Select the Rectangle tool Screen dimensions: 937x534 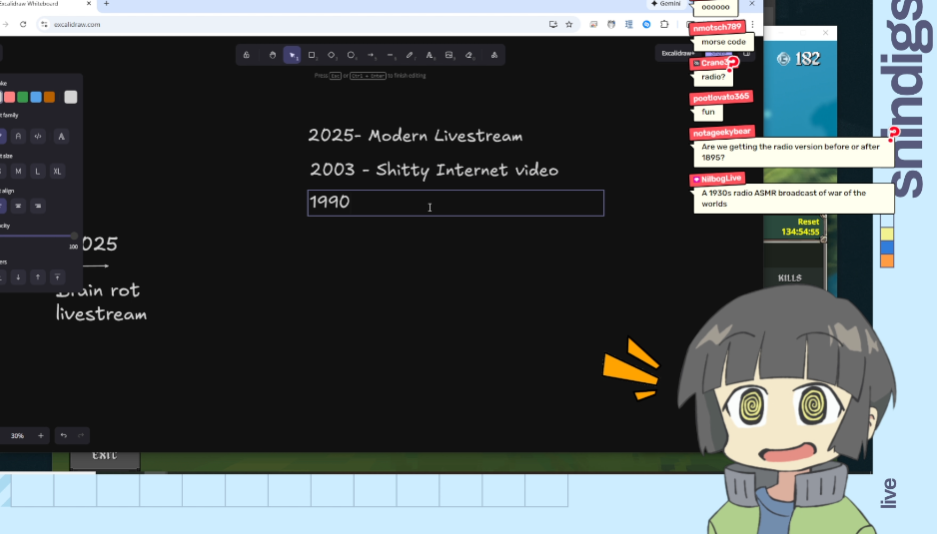pos(312,55)
